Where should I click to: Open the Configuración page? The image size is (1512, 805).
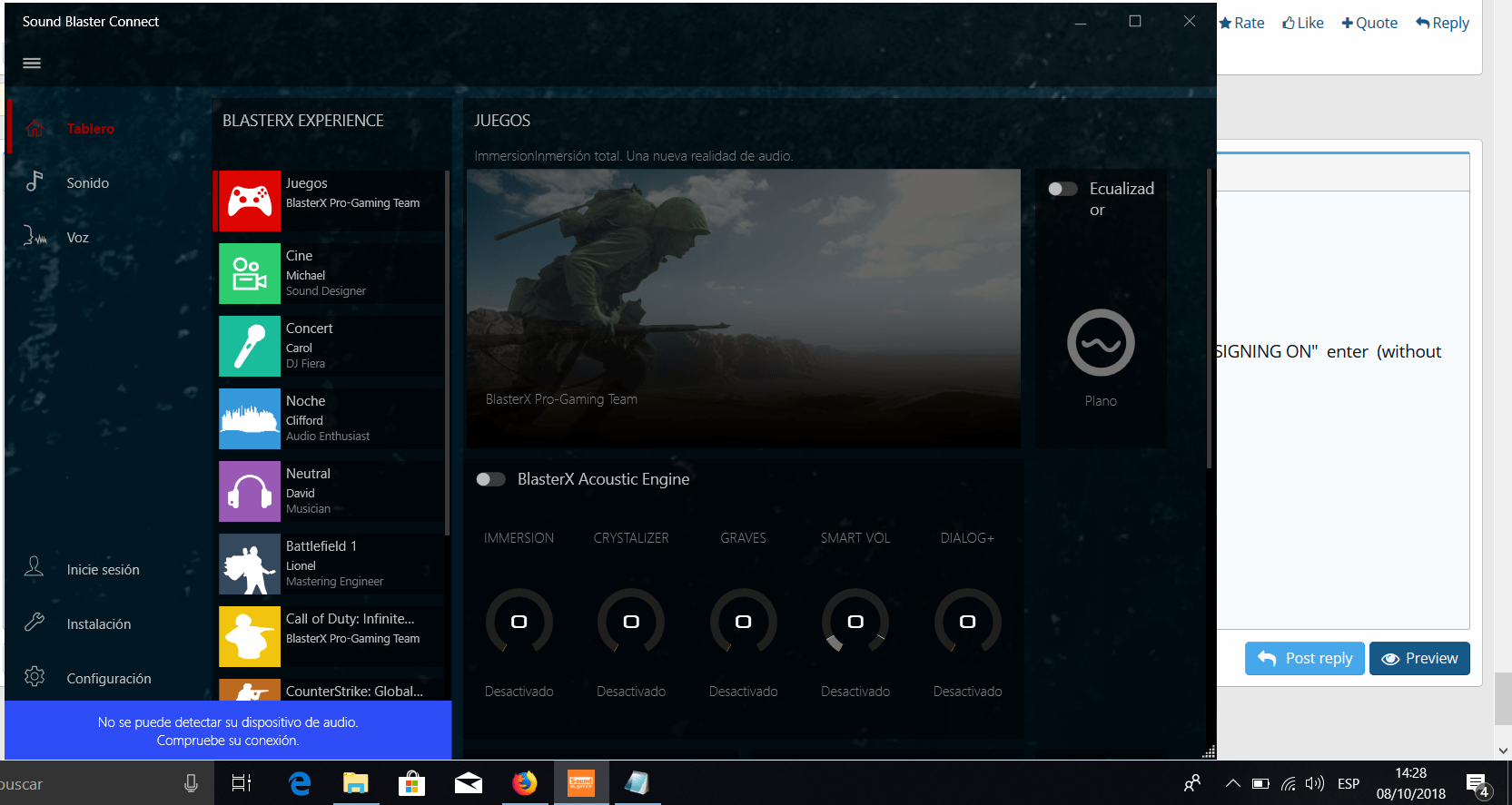pos(109,679)
